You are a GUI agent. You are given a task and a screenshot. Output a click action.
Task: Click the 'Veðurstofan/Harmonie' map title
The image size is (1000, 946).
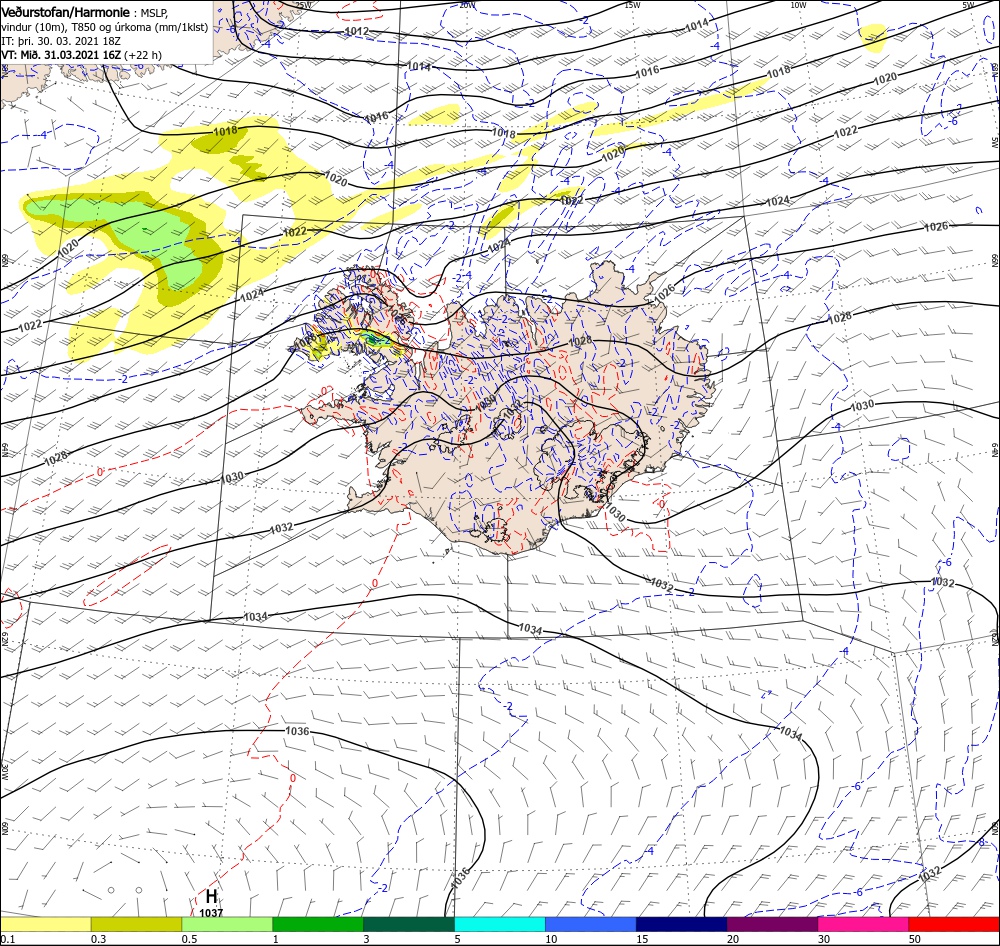pos(65,12)
